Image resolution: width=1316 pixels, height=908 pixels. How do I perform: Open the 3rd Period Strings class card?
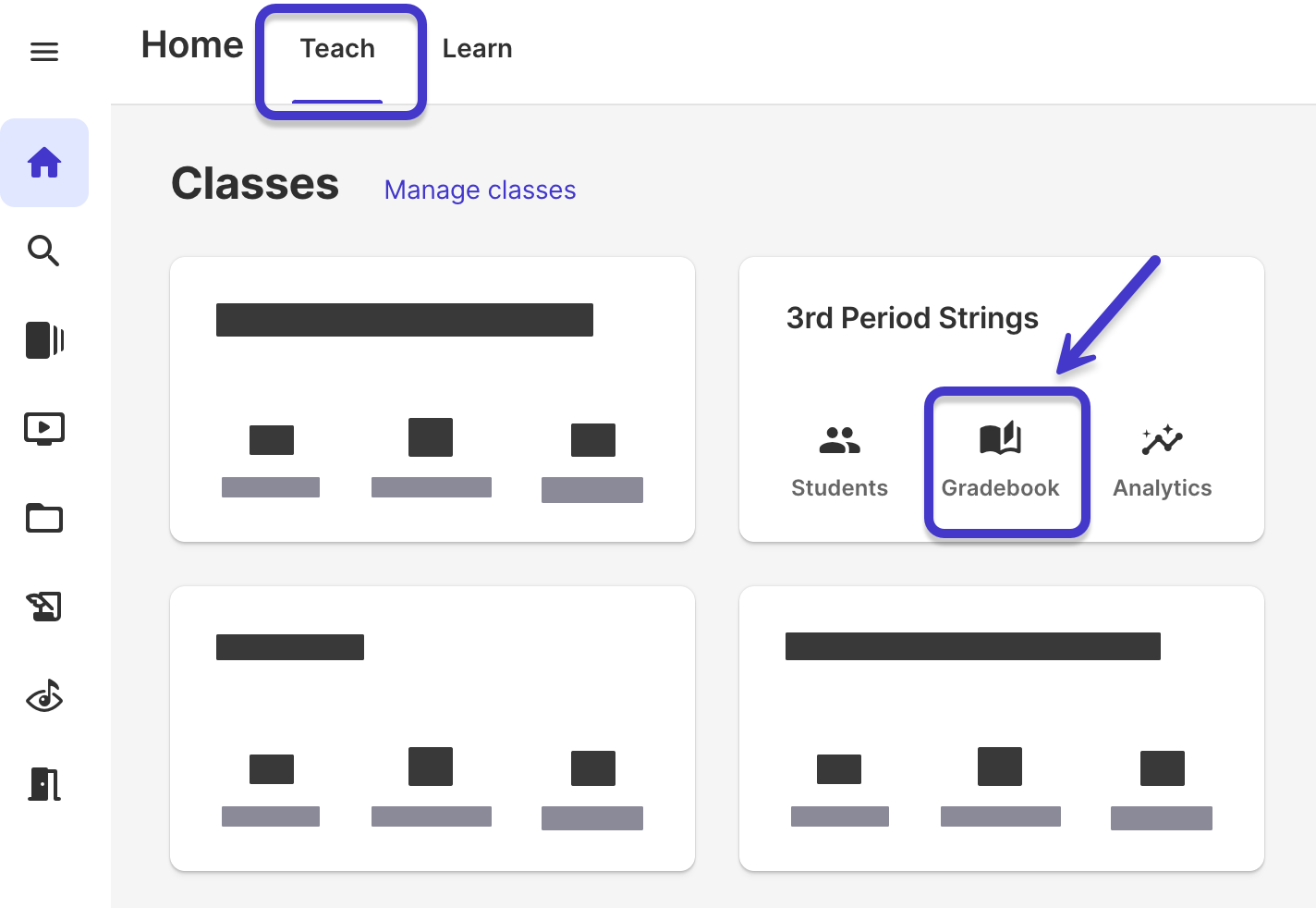click(912, 317)
